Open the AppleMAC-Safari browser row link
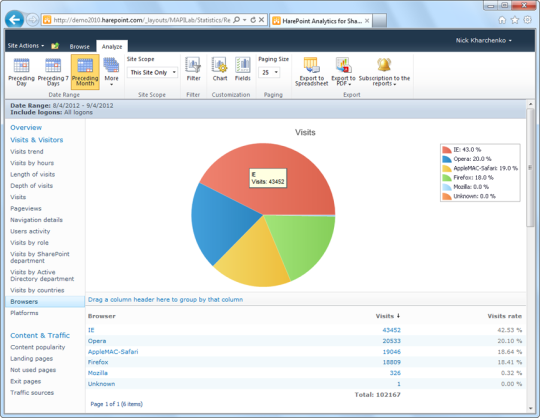The image size is (540, 418). point(113,352)
